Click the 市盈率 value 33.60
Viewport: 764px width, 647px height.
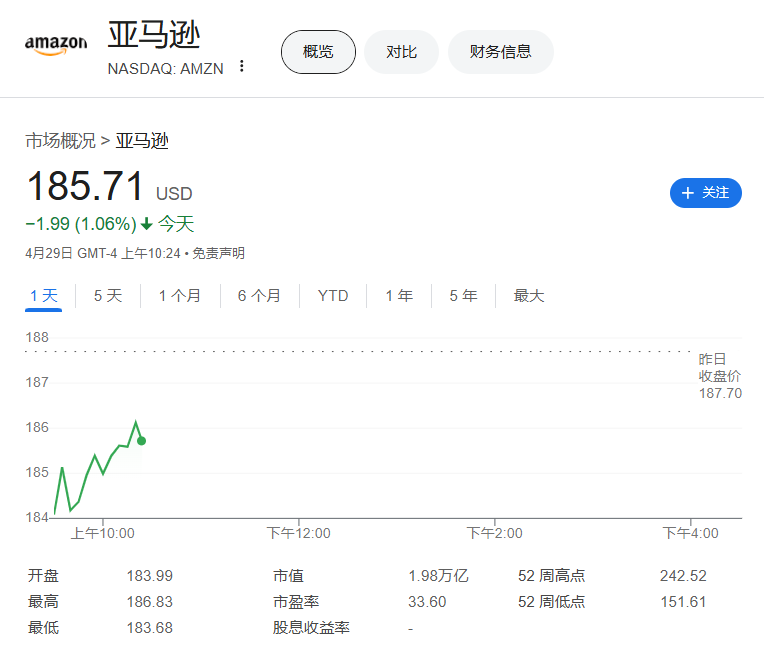[427, 602]
